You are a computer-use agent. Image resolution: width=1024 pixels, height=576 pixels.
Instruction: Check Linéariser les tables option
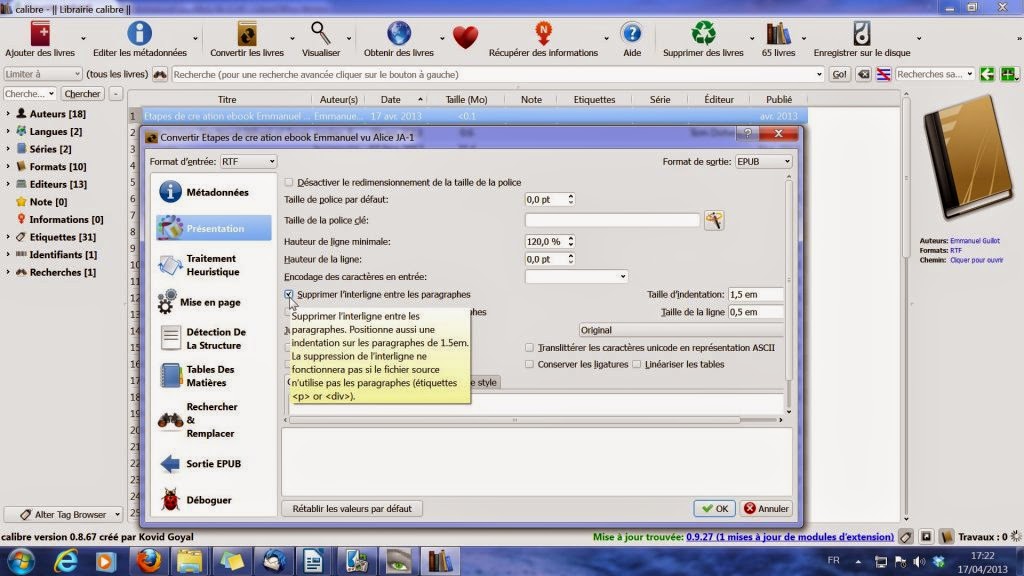point(636,364)
